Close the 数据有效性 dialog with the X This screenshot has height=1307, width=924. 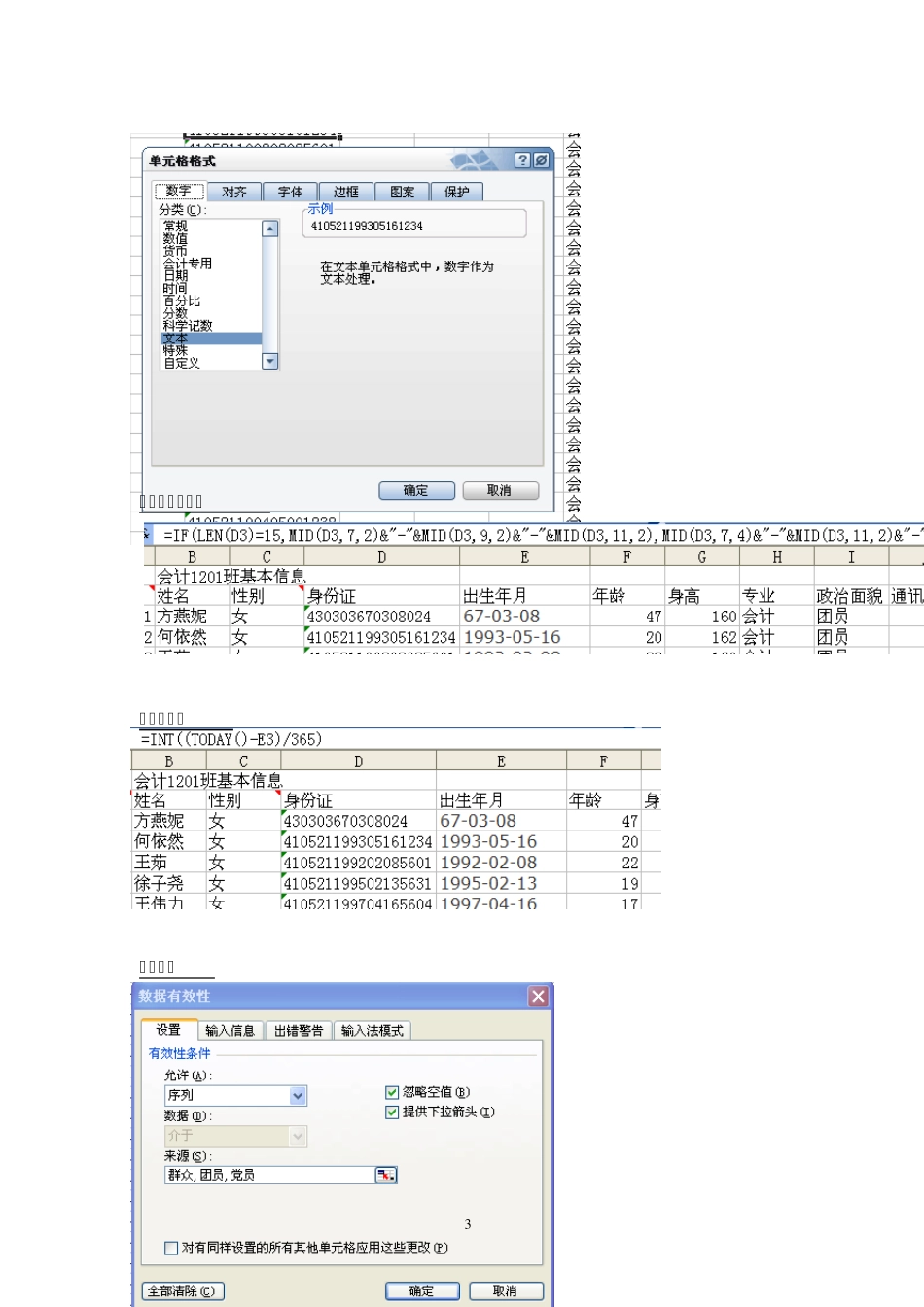[x=538, y=996]
